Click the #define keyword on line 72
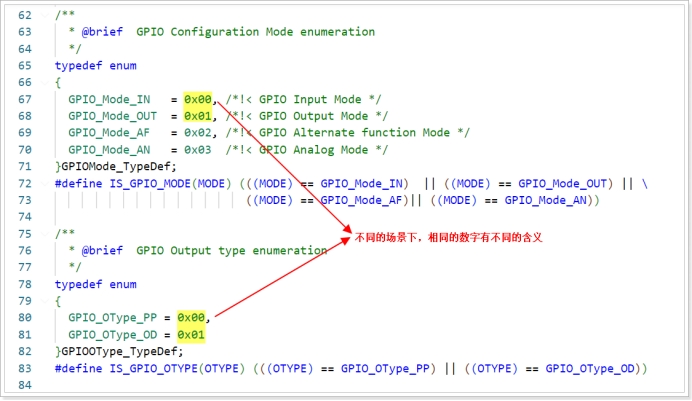Viewport: 692px width, 401px height. click(x=79, y=184)
